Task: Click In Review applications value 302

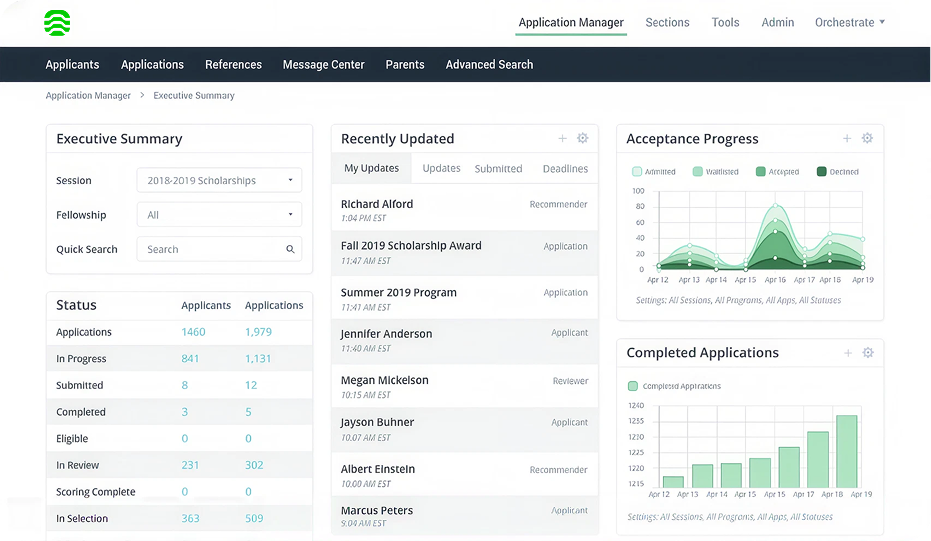Action: (254, 465)
